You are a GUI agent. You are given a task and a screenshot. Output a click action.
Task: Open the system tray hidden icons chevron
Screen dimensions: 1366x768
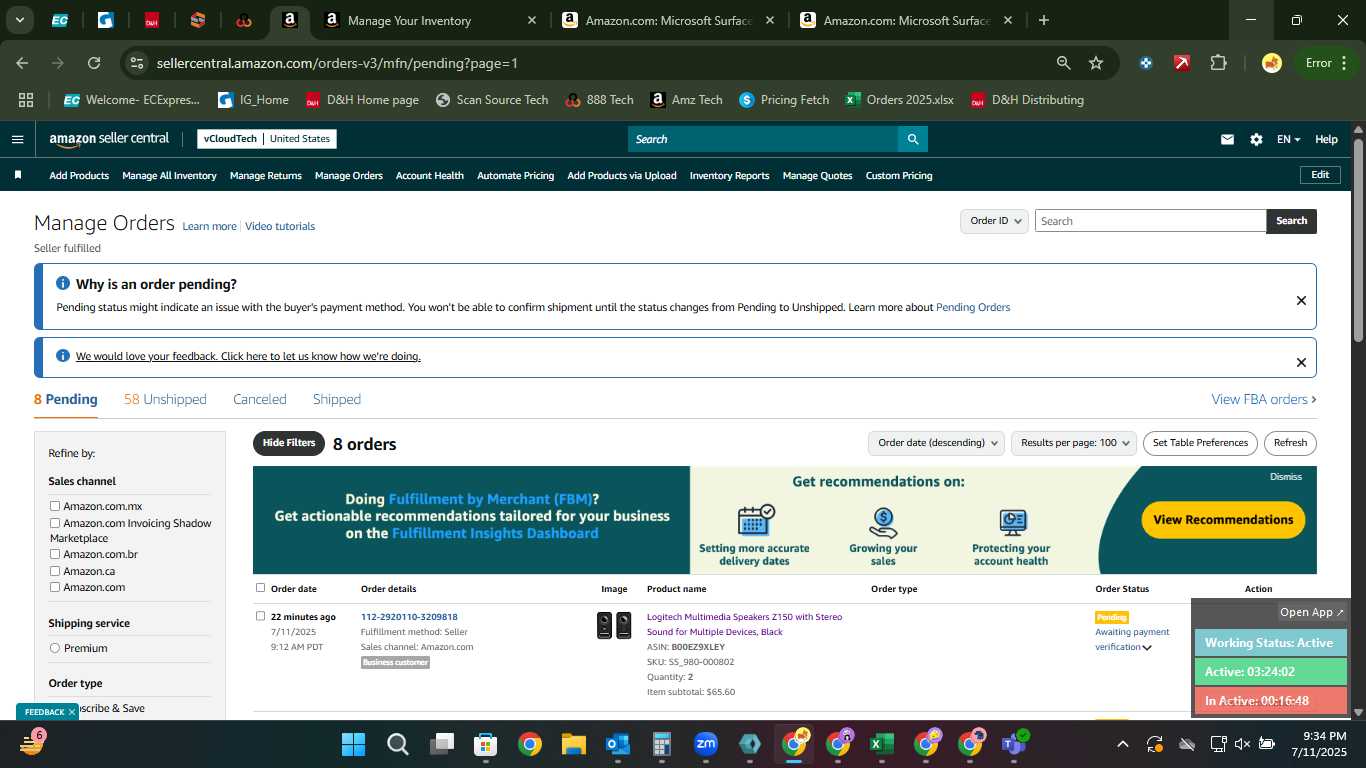(x=1123, y=744)
